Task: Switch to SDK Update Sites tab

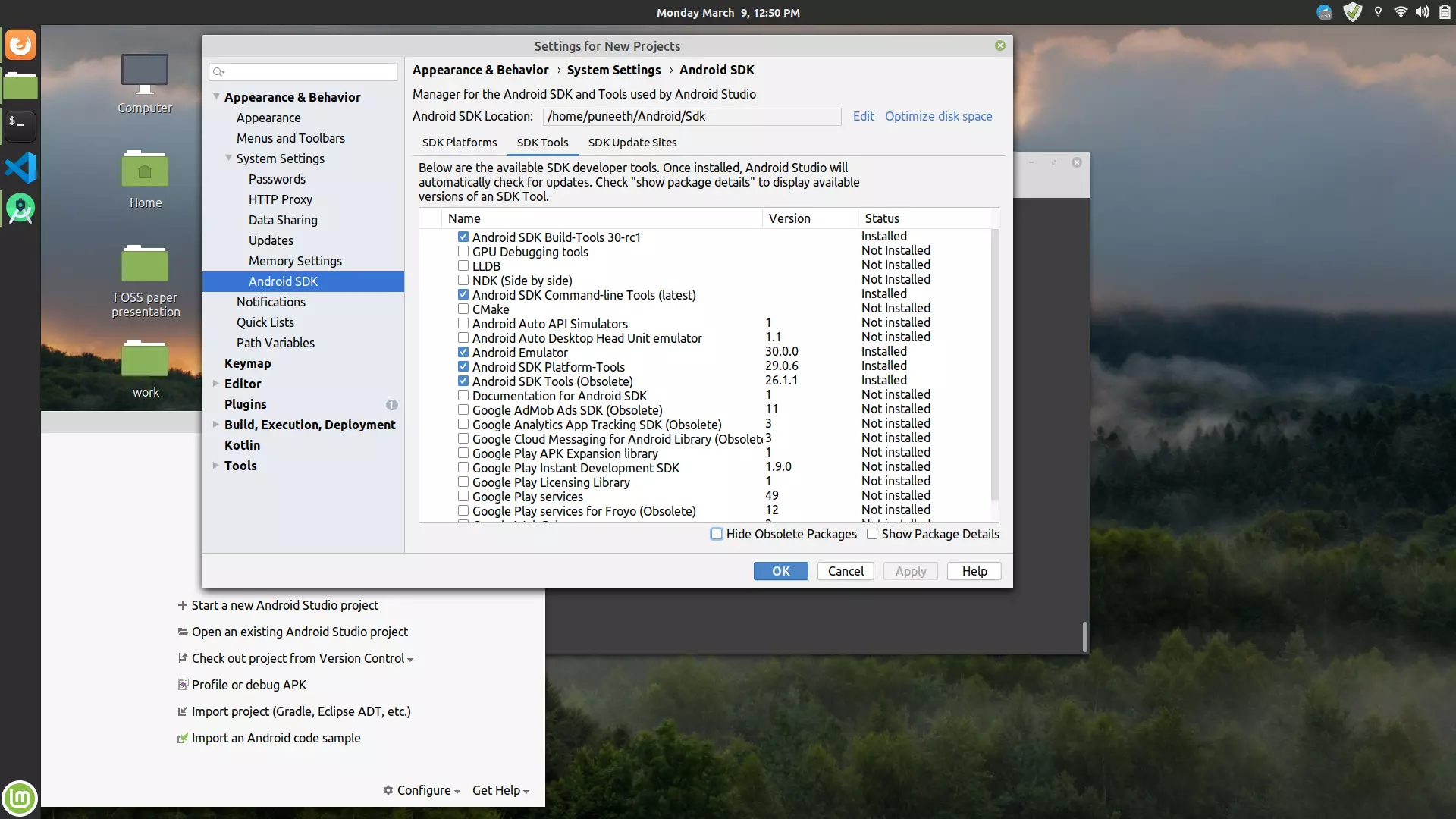Action: [632, 143]
